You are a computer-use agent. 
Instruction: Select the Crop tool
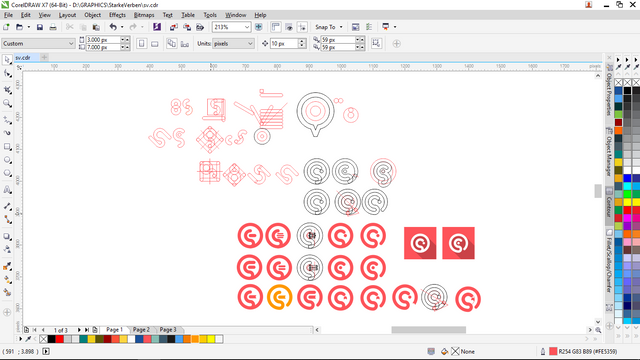pos(7,90)
